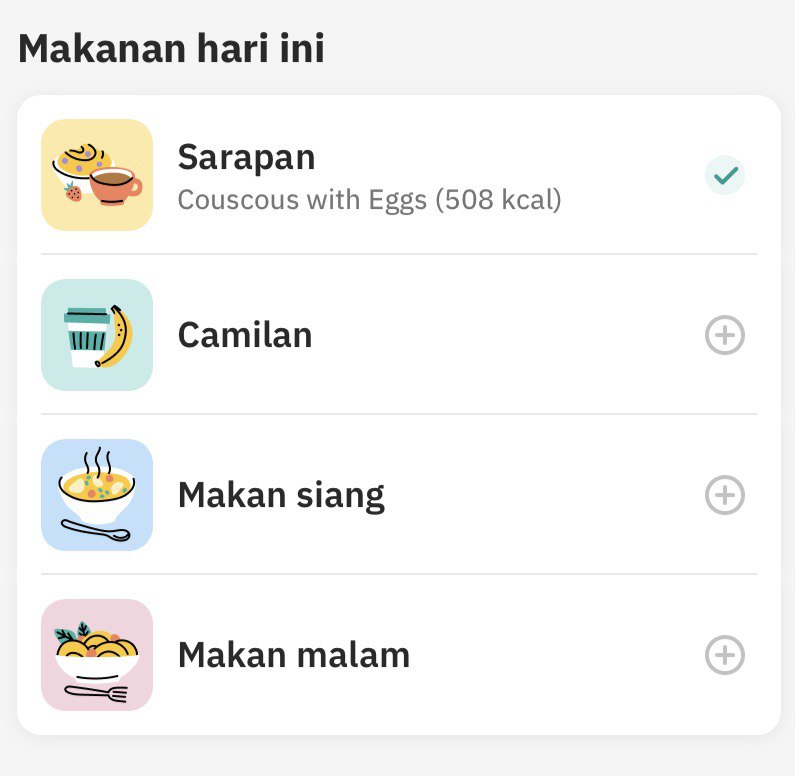
Task: Add dinner using Makan malam plus icon
Action: click(x=725, y=655)
